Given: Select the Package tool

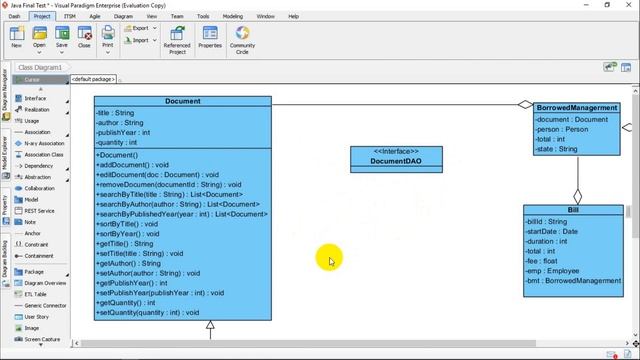Looking at the screenshot, I should [x=34, y=272].
